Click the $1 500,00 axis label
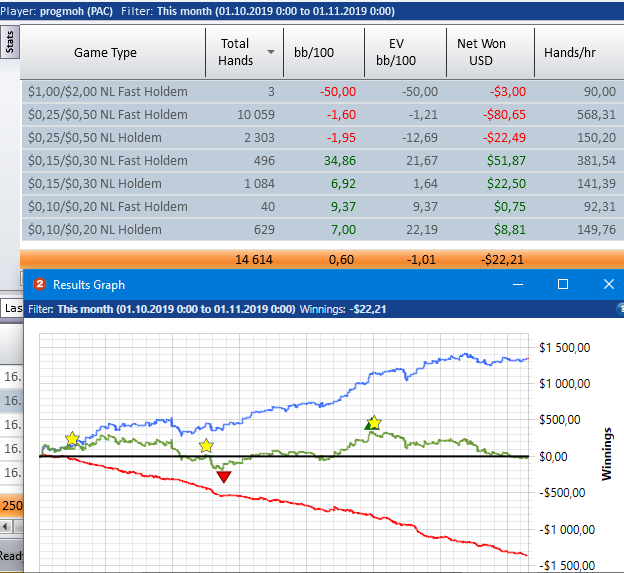 (564, 348)
